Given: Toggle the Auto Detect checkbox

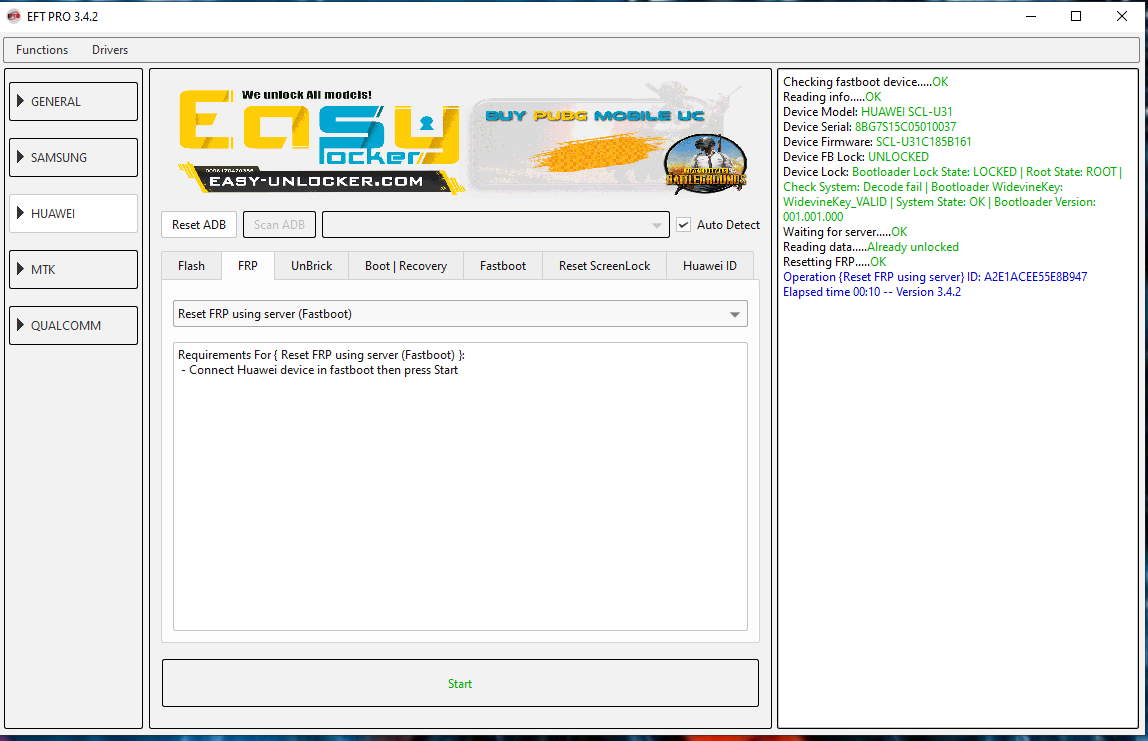Looking at the screenshot, I should point(683,225).
